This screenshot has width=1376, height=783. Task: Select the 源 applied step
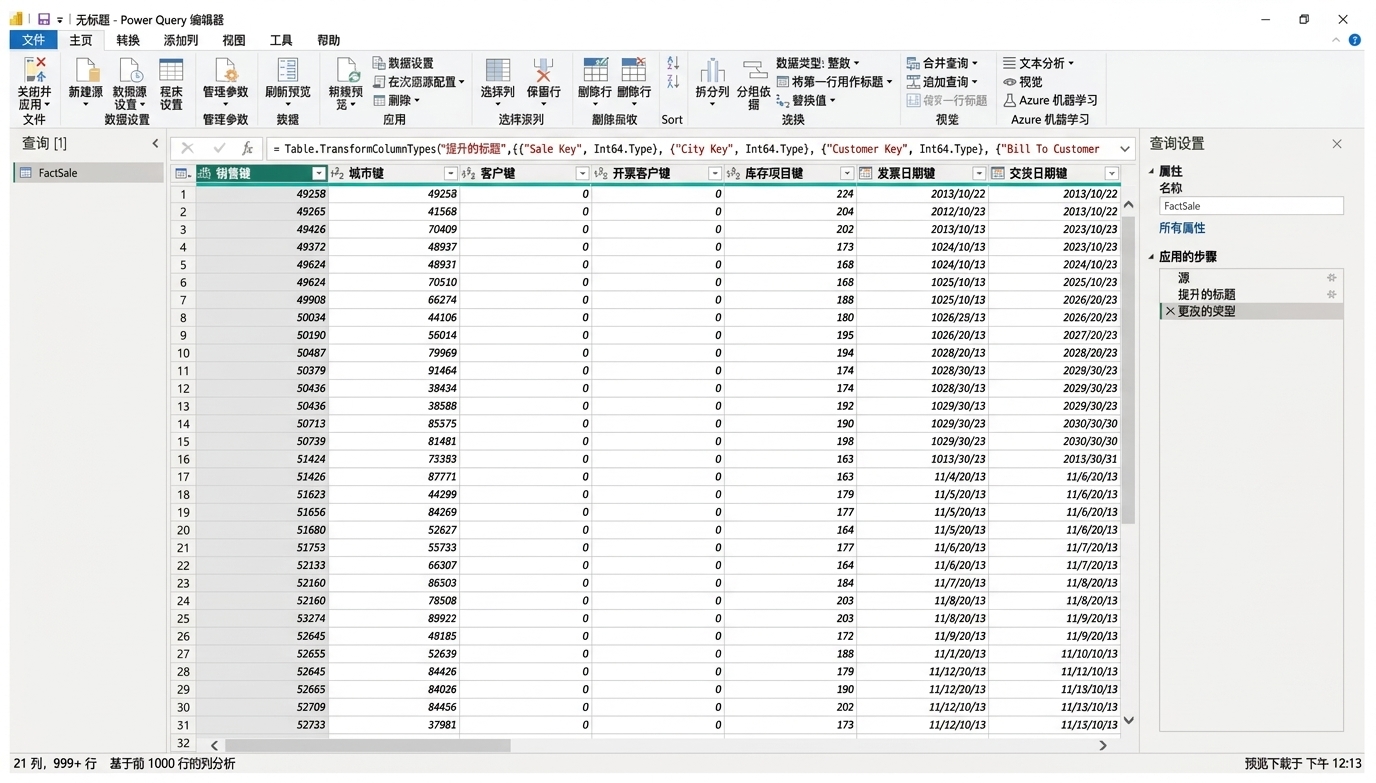[x=1251, y=278]
